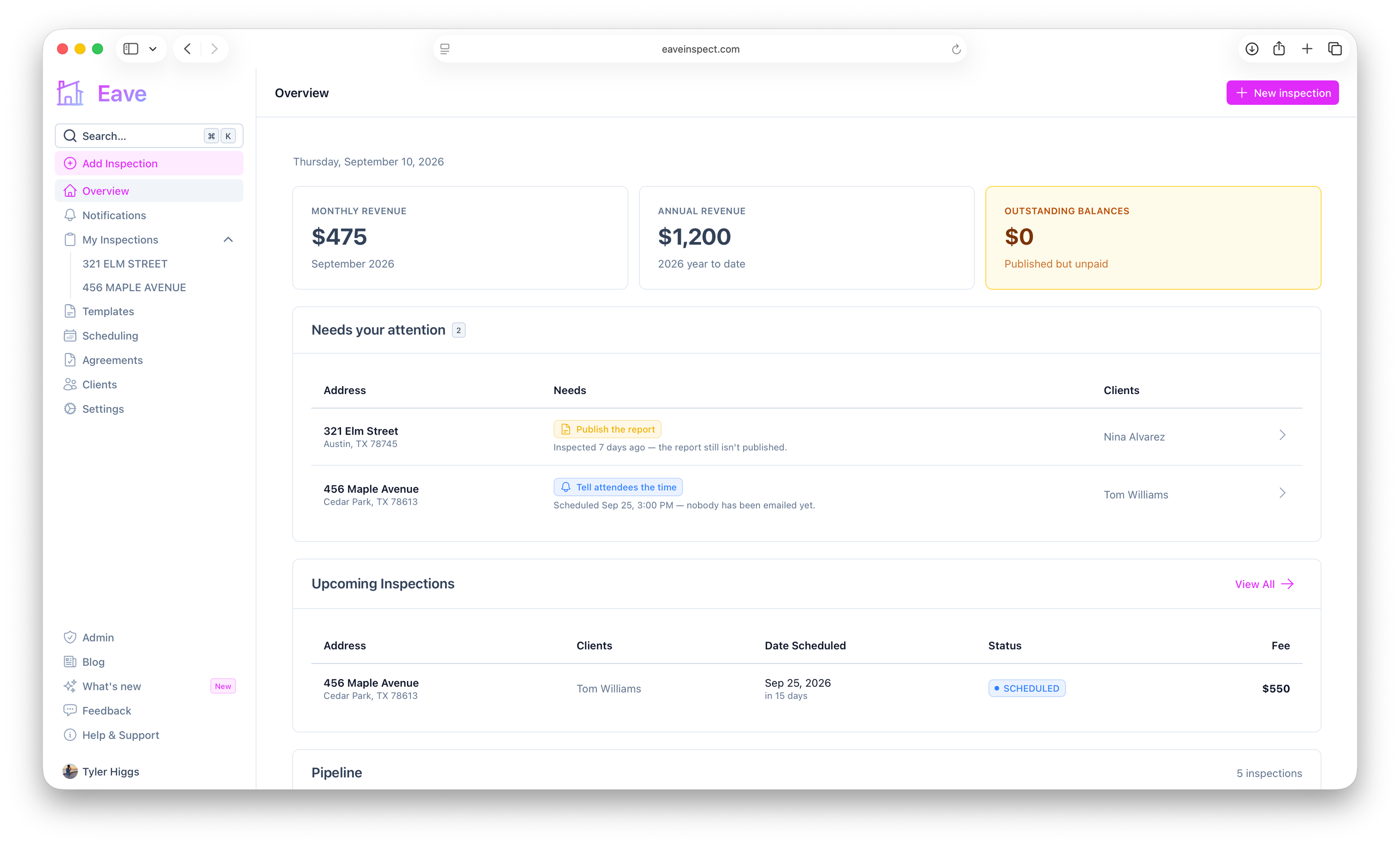
Task: Open Templates from the sidebar
Action: click(x=149, y=311)
